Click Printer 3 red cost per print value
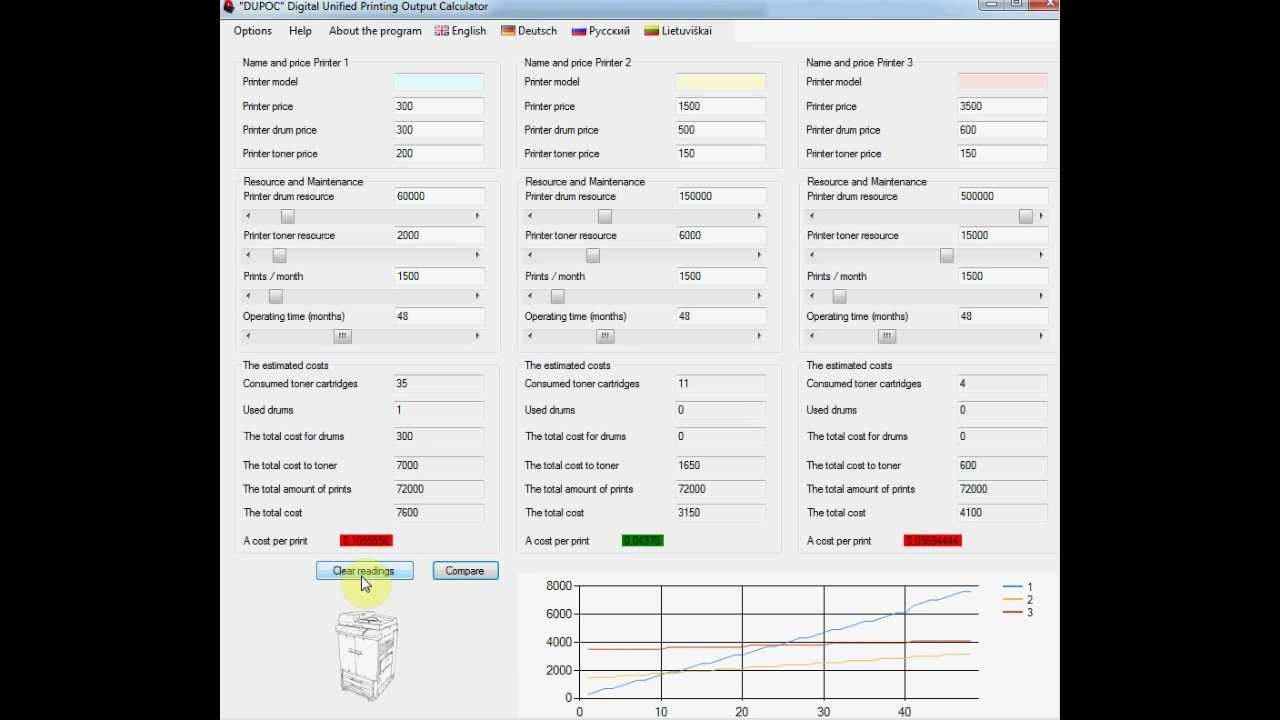Screen dimensions: 1280x720 point(933,541)
